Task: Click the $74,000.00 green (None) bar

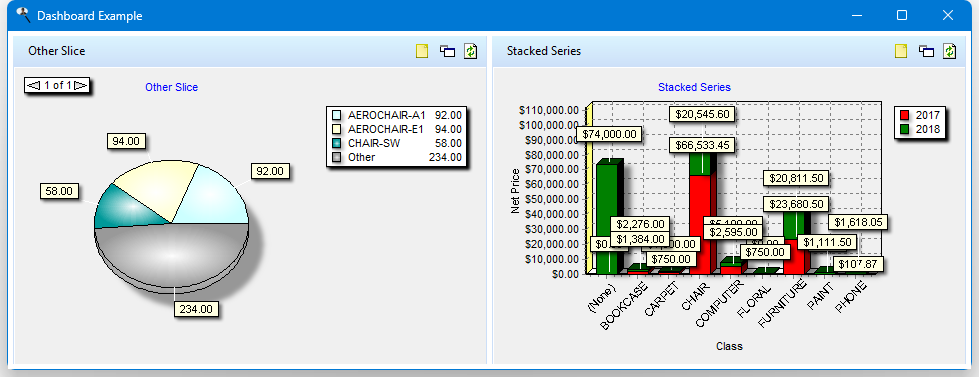Action: [607, 218]
